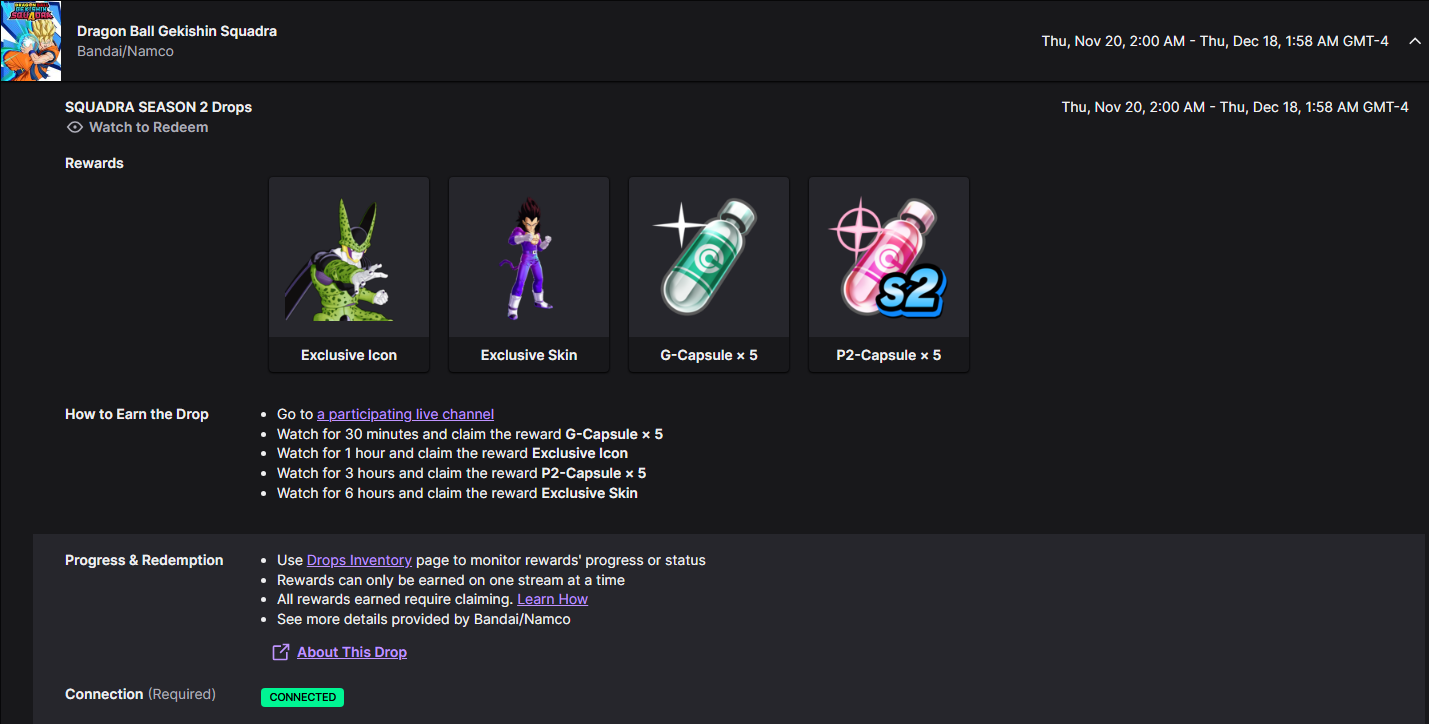1429x724 pixels.
Task: Click the Exclusive Icon caption under Cell
Action: coord(349,355)
